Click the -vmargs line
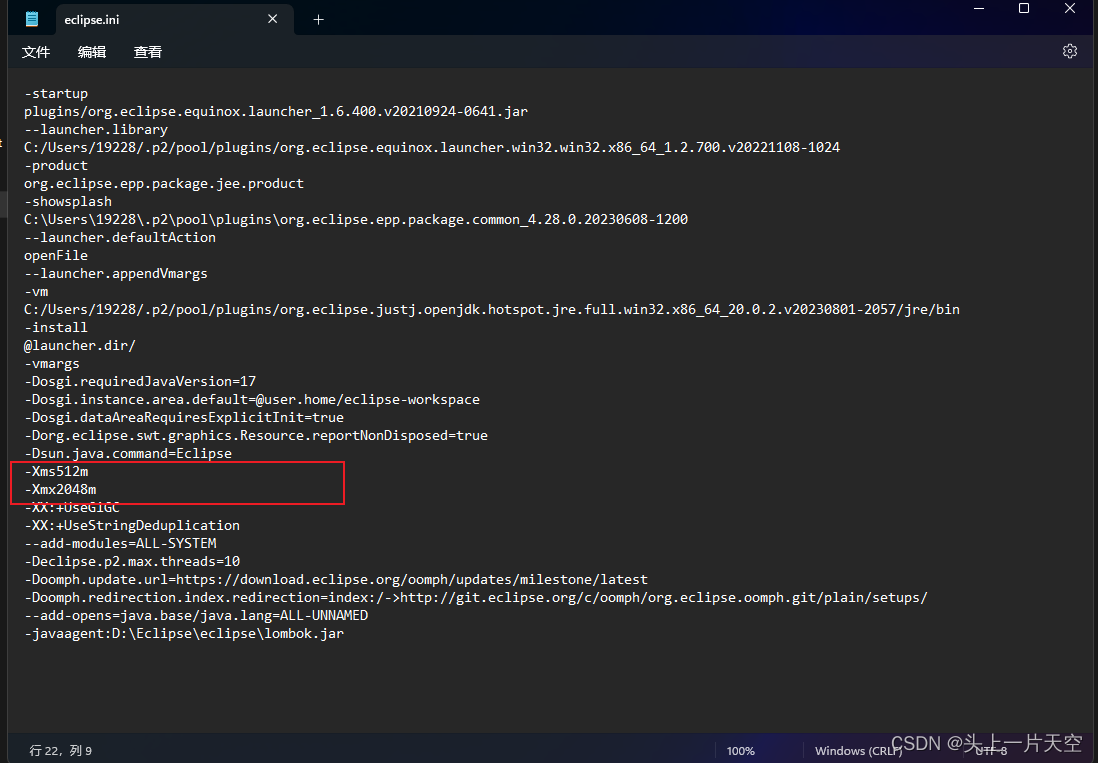Screen dimensions: 1098x763 click(52, 363)
